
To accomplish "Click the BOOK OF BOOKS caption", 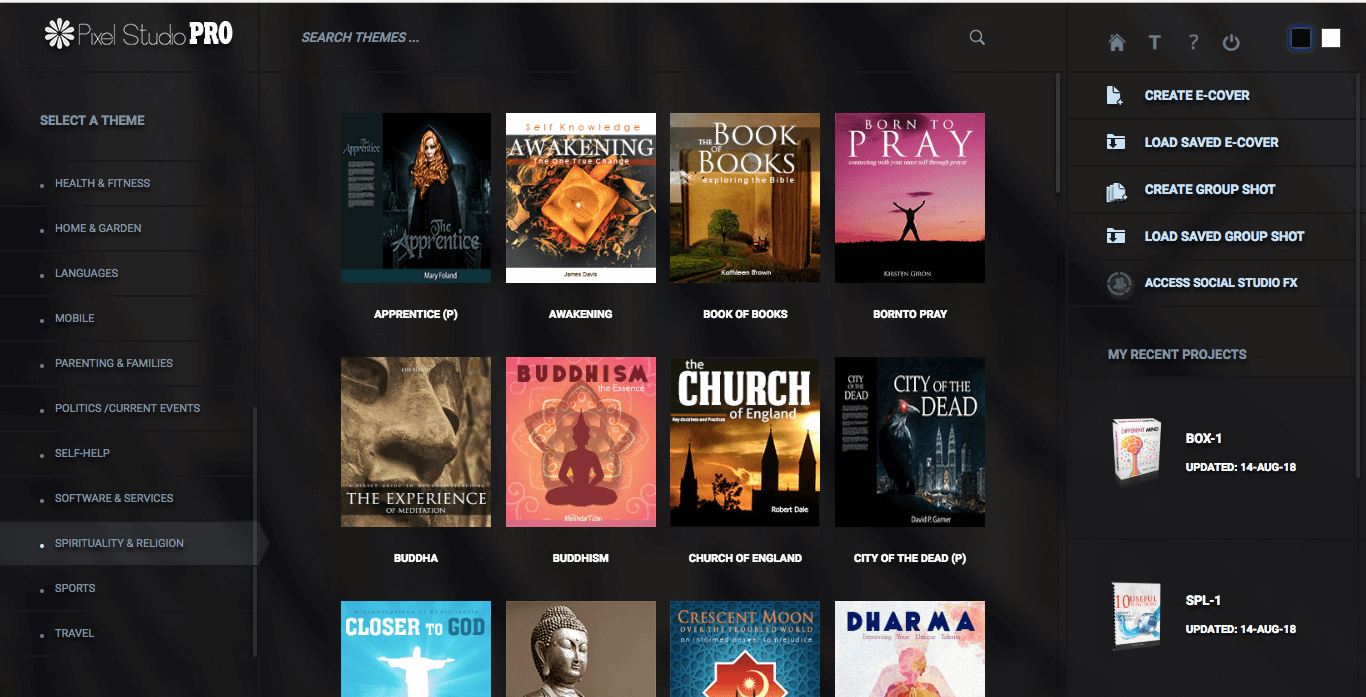I will coord(745,314).
